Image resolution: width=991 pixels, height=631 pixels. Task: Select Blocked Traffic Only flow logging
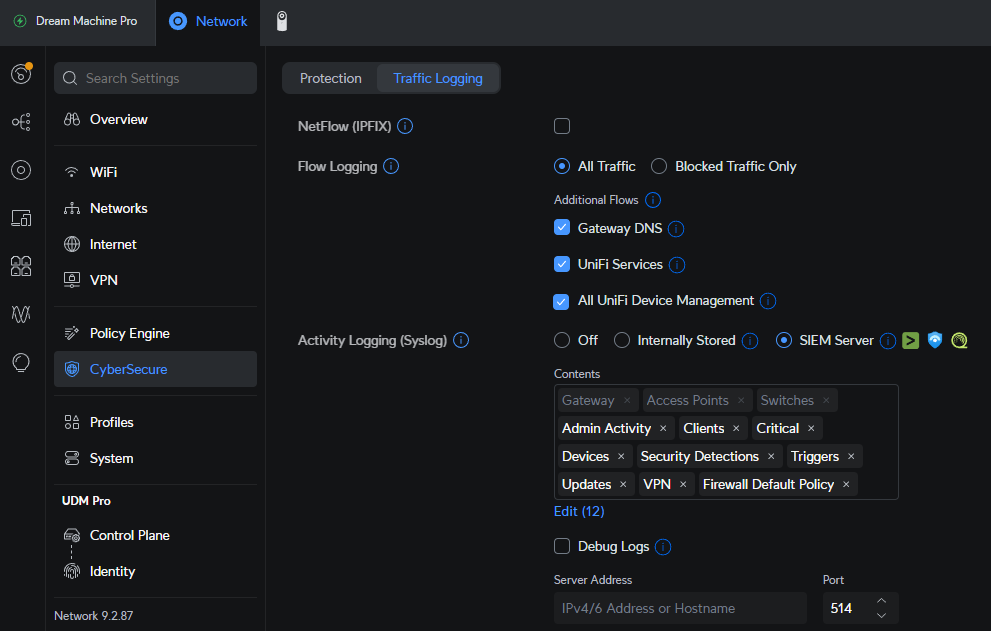pyautogui.click(x=657, y=166)
